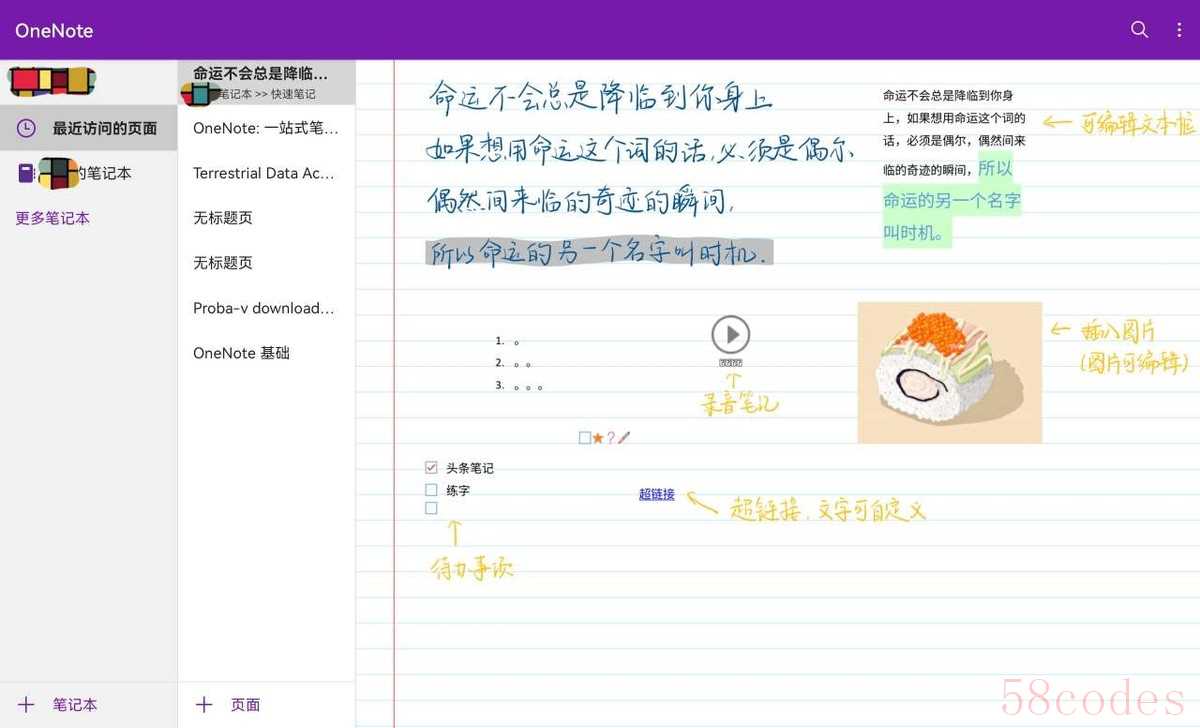Click the OneNote title in the header
The height and width of the screenshot is (728, 1200).
54,31
